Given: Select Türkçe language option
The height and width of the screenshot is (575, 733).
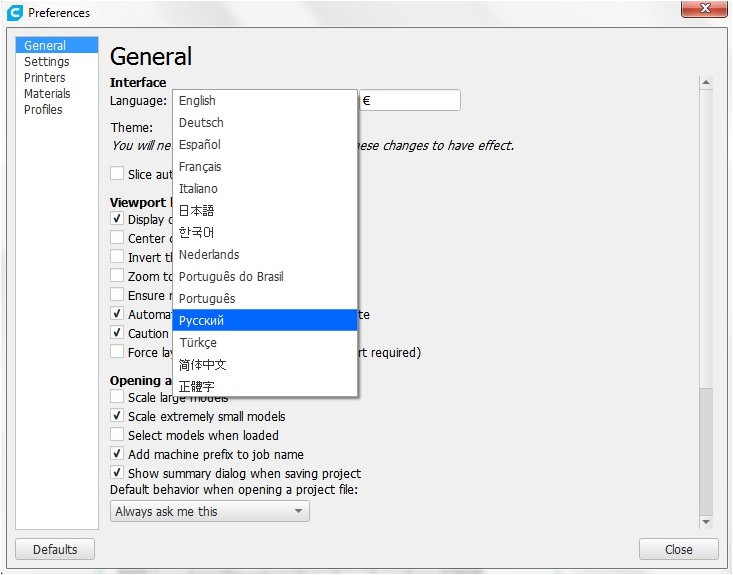Looking at the screenshot, I should coord(198,343).
